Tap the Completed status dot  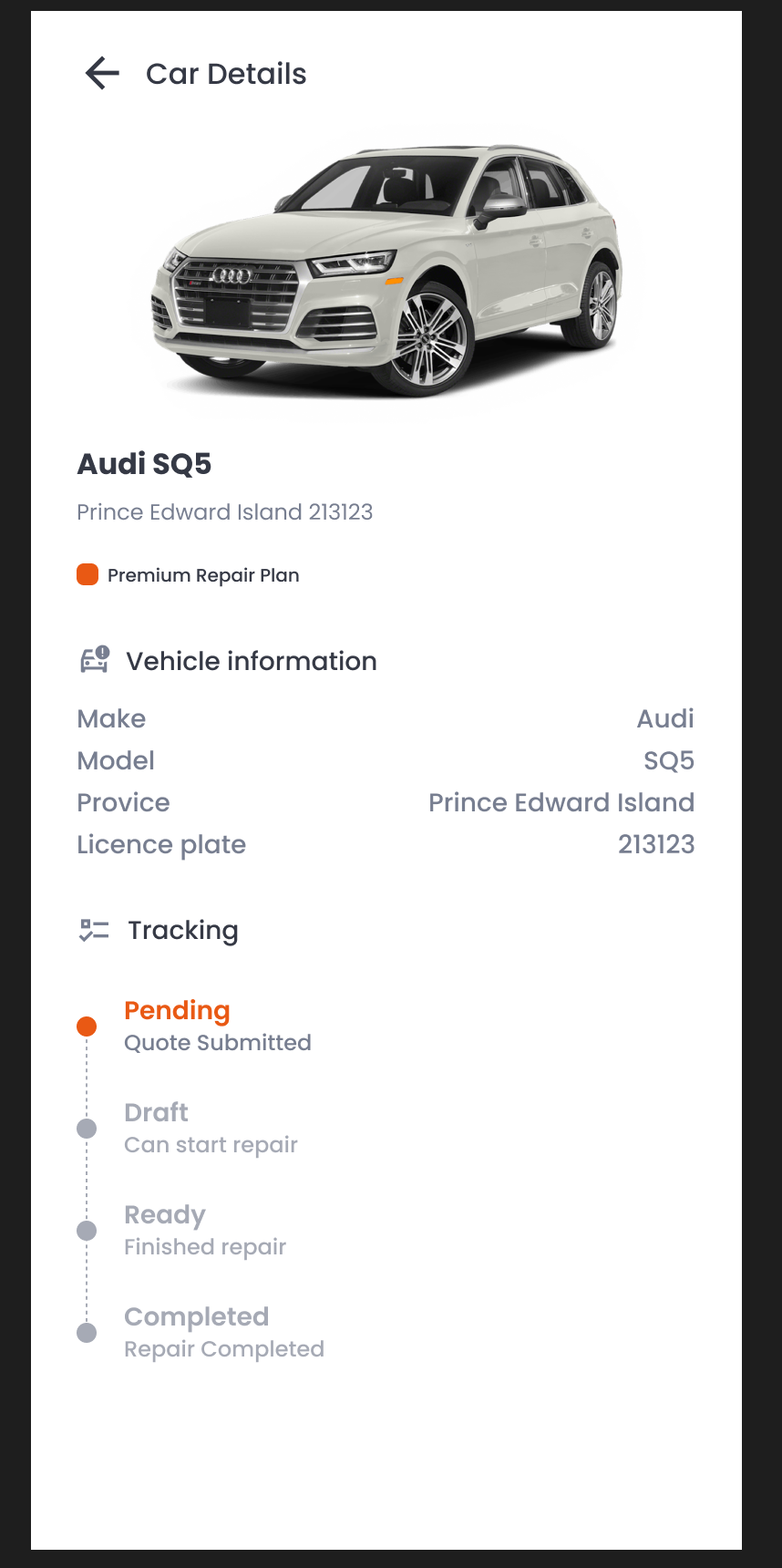tap(87, 1333)
